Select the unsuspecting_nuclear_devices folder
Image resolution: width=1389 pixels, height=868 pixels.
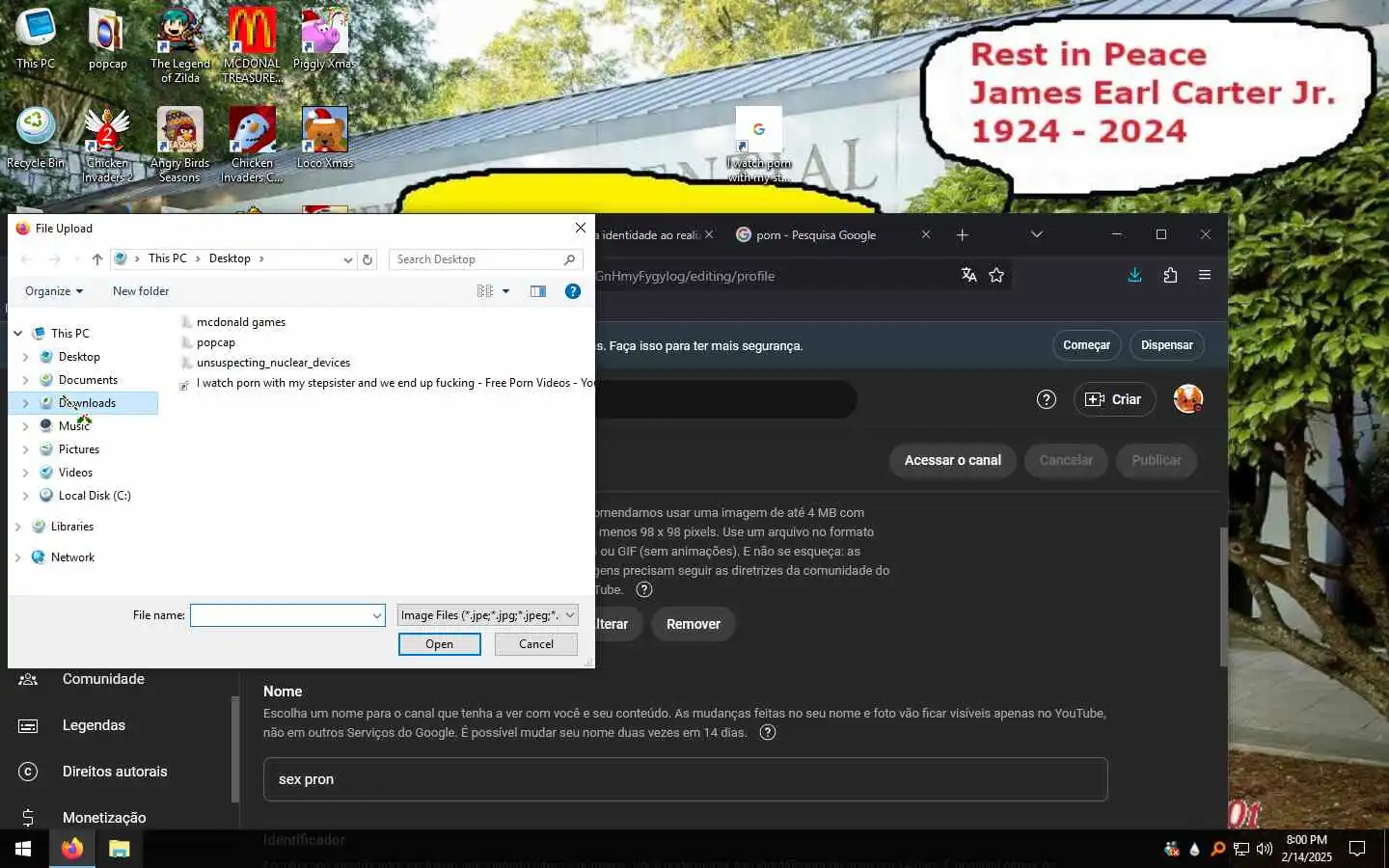click(273, 363)
